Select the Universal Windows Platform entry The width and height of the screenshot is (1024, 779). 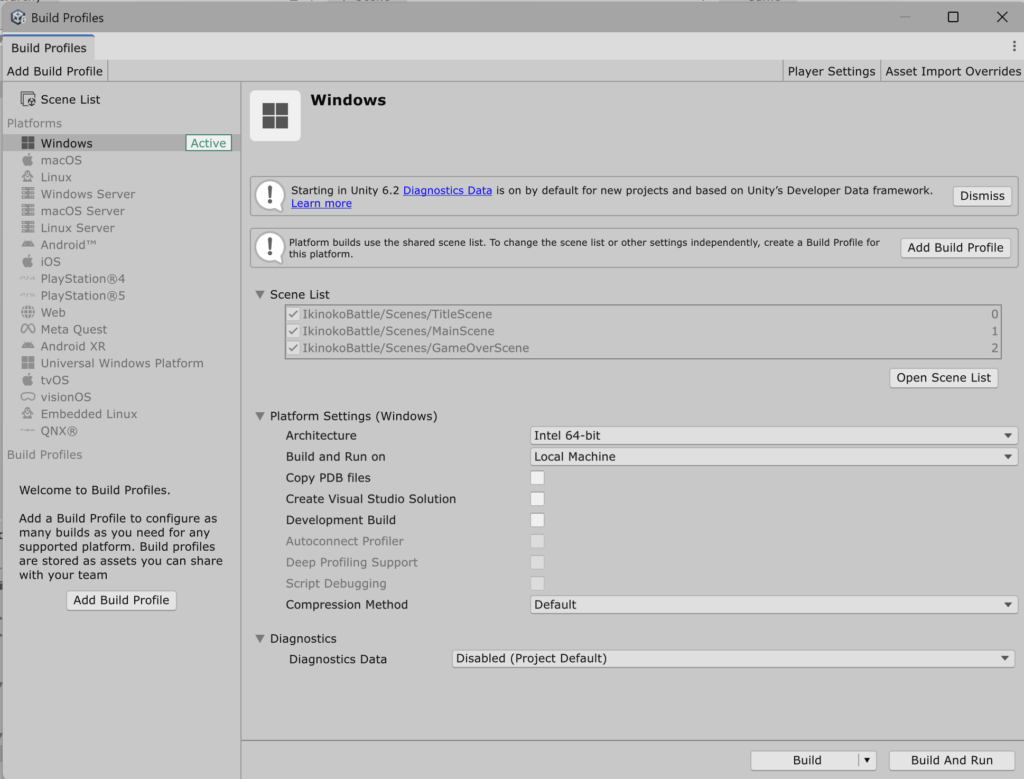click(x=121, y=363)
